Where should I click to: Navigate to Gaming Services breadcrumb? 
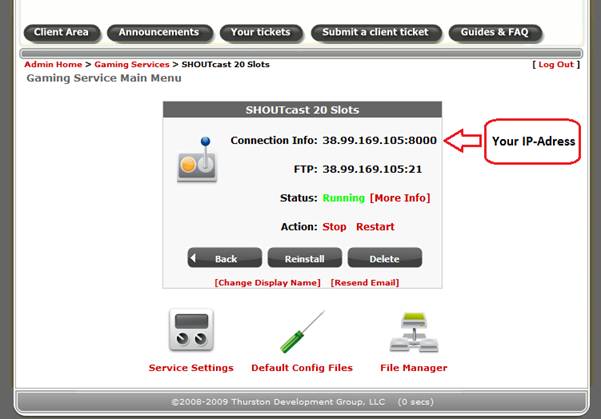[x=132, y=64]
